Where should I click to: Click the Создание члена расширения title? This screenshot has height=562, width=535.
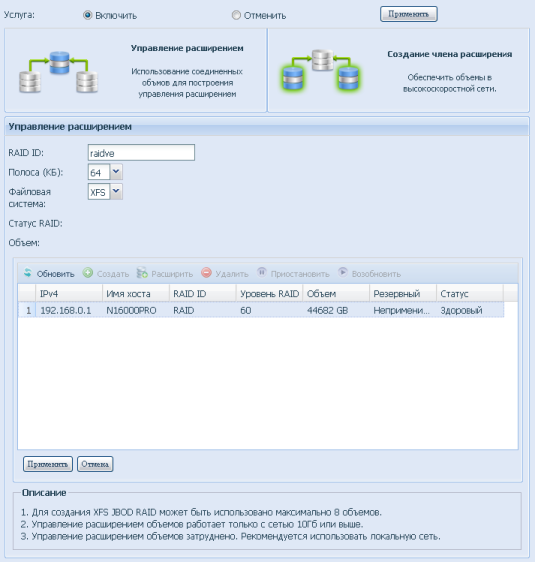click(449, 54)
